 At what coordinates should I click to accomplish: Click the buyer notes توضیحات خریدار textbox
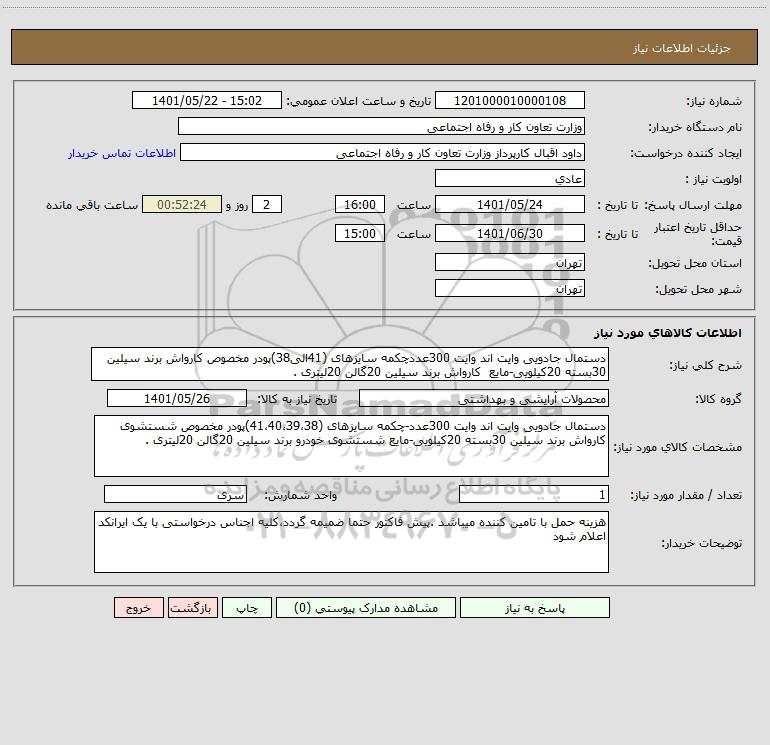351,542
